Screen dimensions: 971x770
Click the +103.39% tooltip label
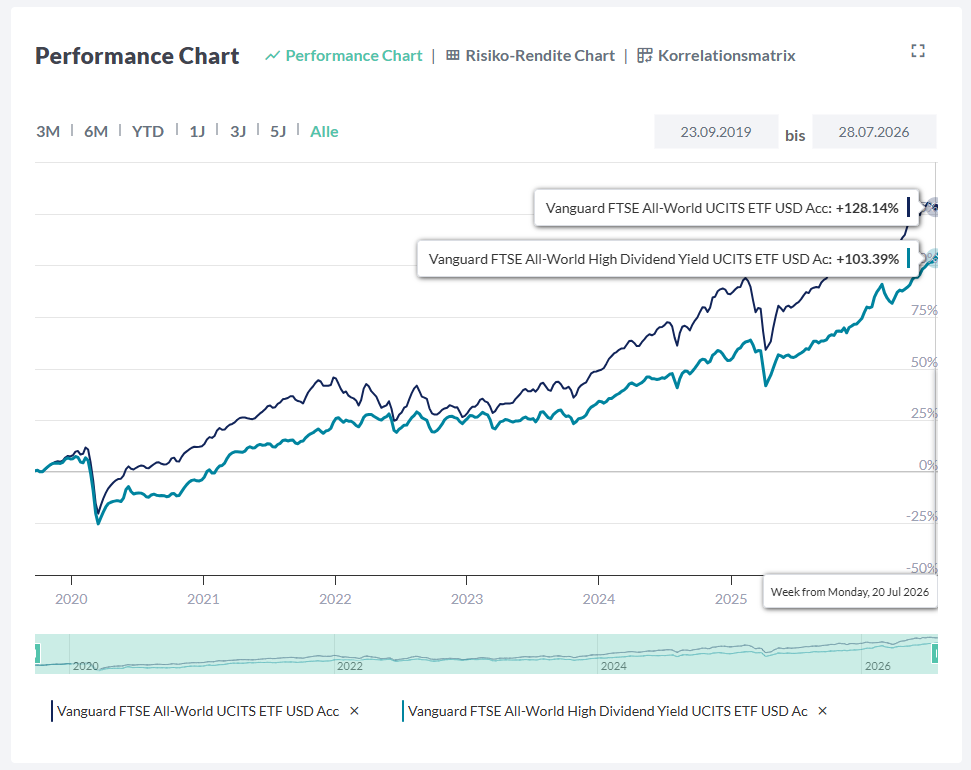click(x=668, y=259)
